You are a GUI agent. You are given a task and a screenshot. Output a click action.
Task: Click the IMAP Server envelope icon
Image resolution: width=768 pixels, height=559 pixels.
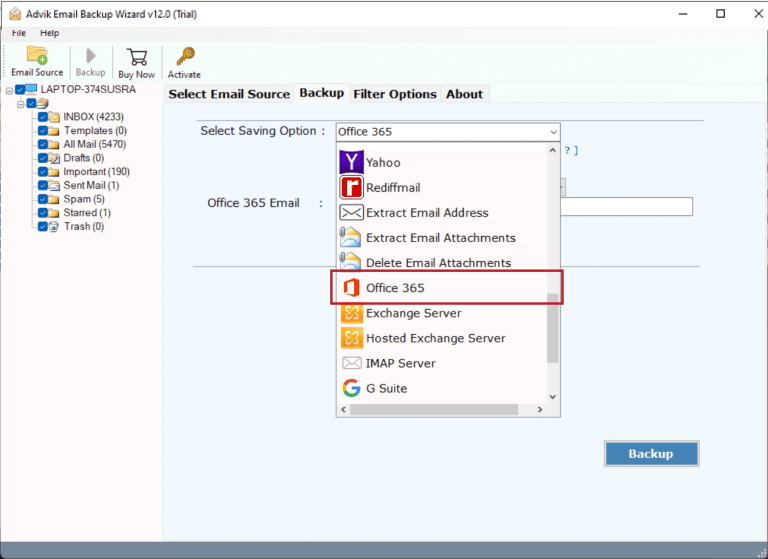pyautogui.click(x=352, y=363)
